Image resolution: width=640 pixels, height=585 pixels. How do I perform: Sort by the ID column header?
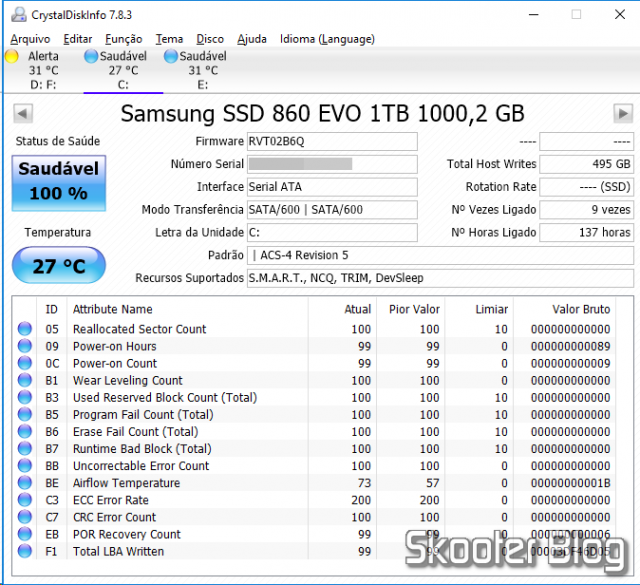pyautogui.click(x=51, y=309)
